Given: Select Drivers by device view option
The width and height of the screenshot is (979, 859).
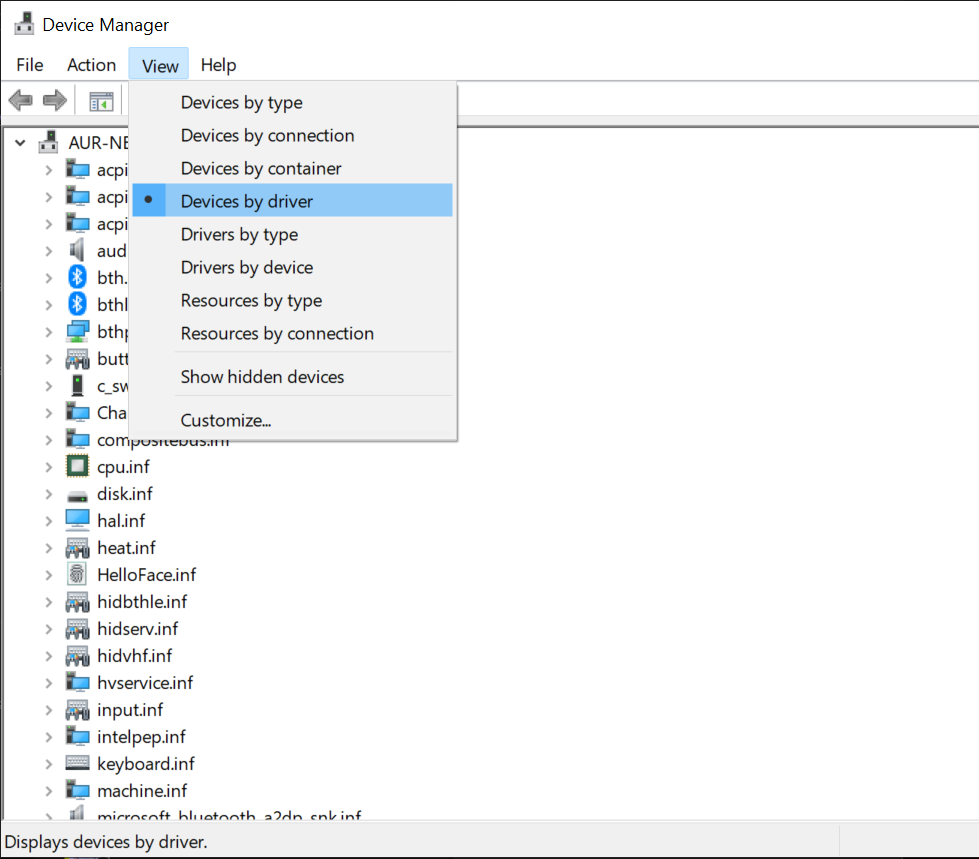Looking at the screenshot, I should [x=247, y=268].
